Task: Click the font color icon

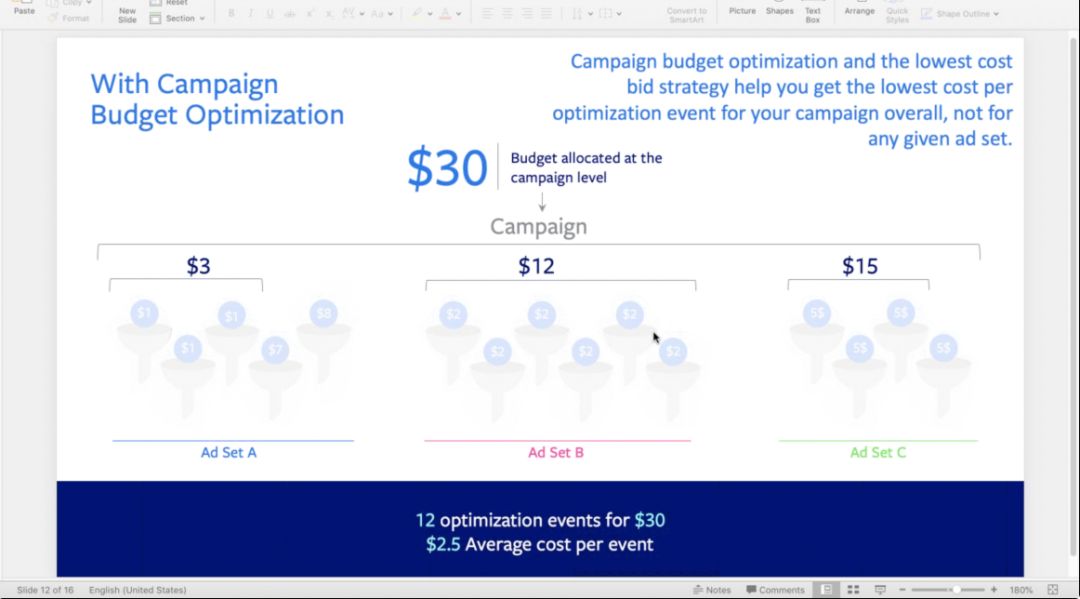Action: (x=446, y=14)
